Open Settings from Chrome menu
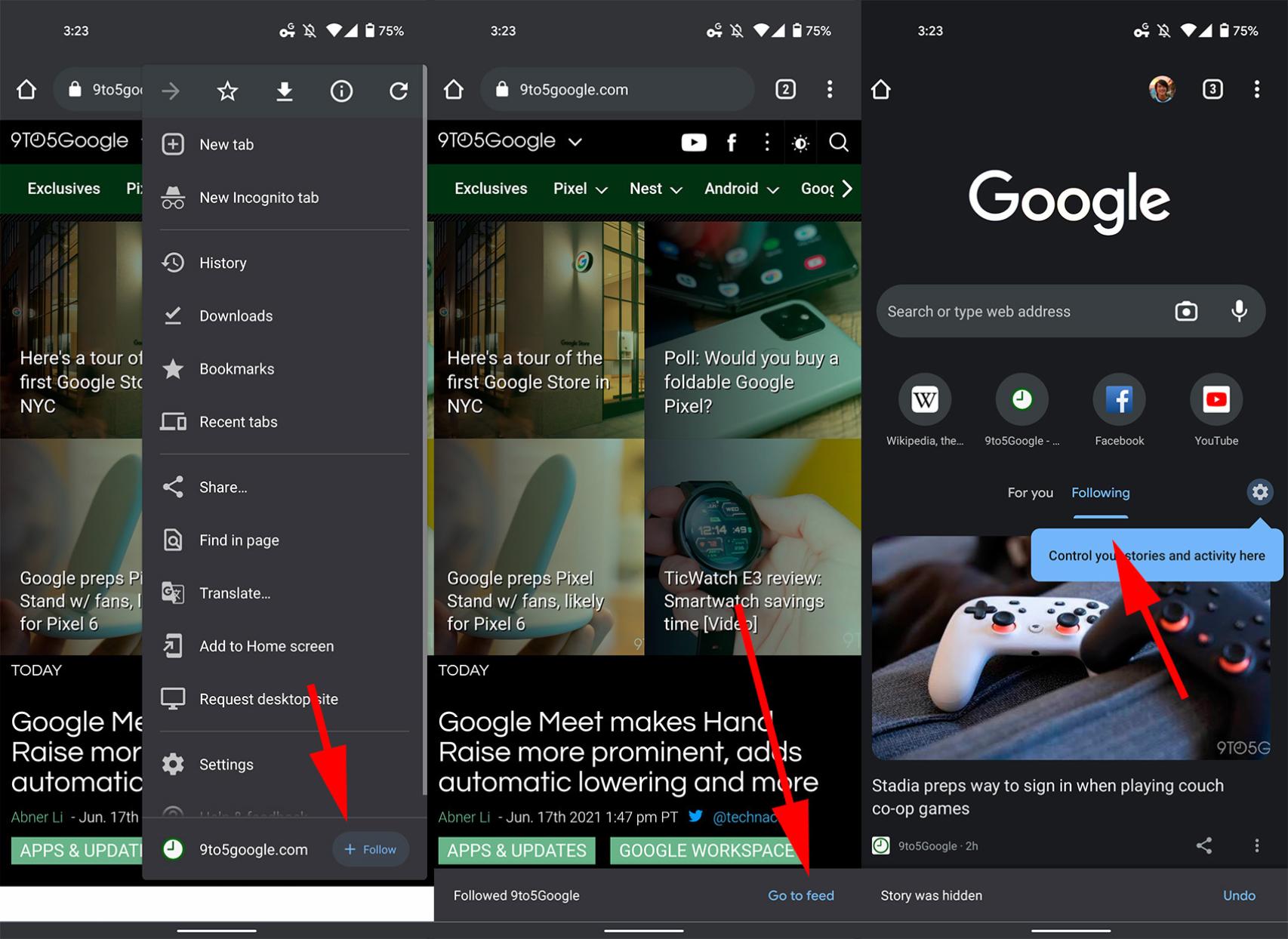 (285, 764)
